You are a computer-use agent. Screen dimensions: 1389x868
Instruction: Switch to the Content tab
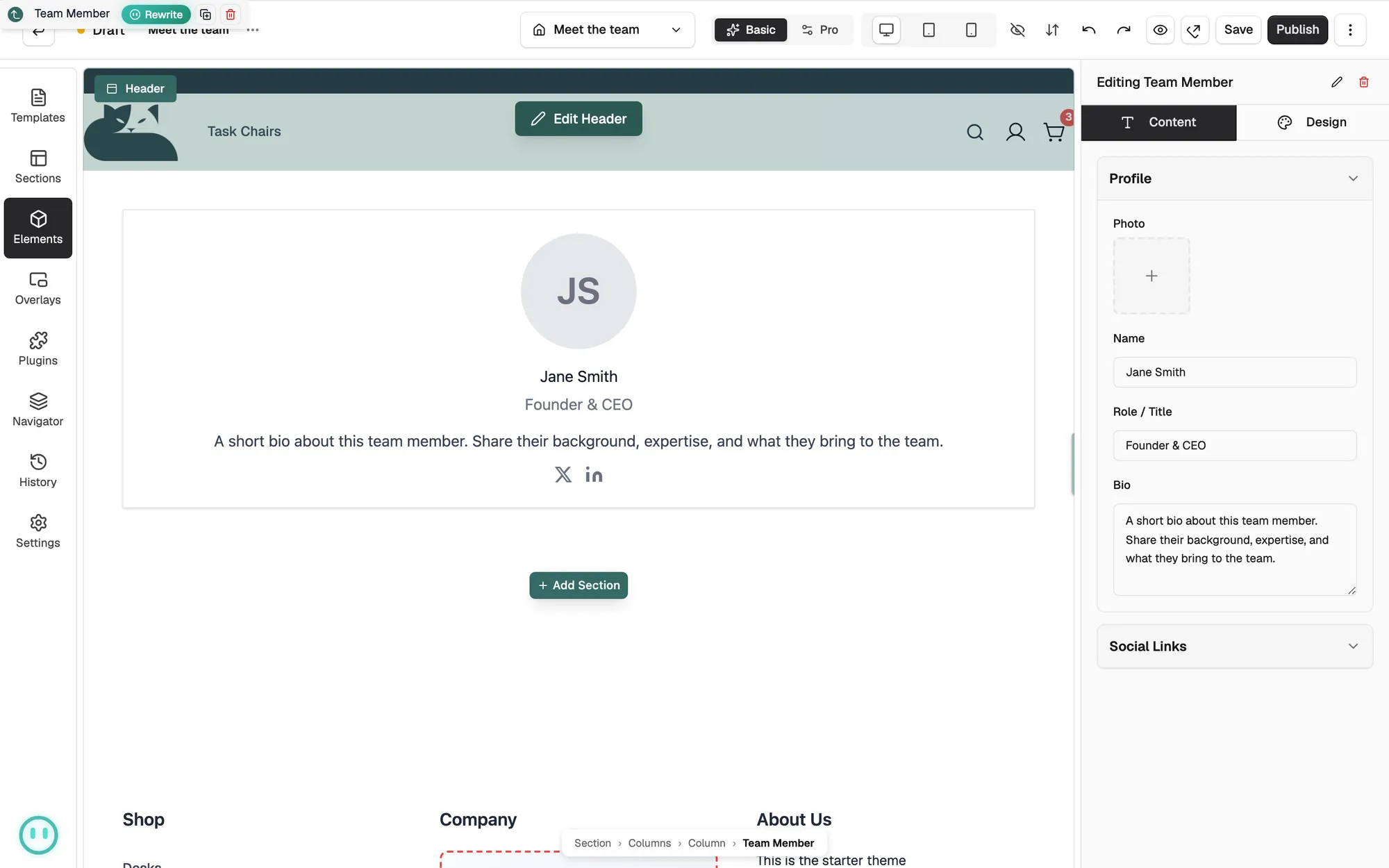tap(1158, 122)
